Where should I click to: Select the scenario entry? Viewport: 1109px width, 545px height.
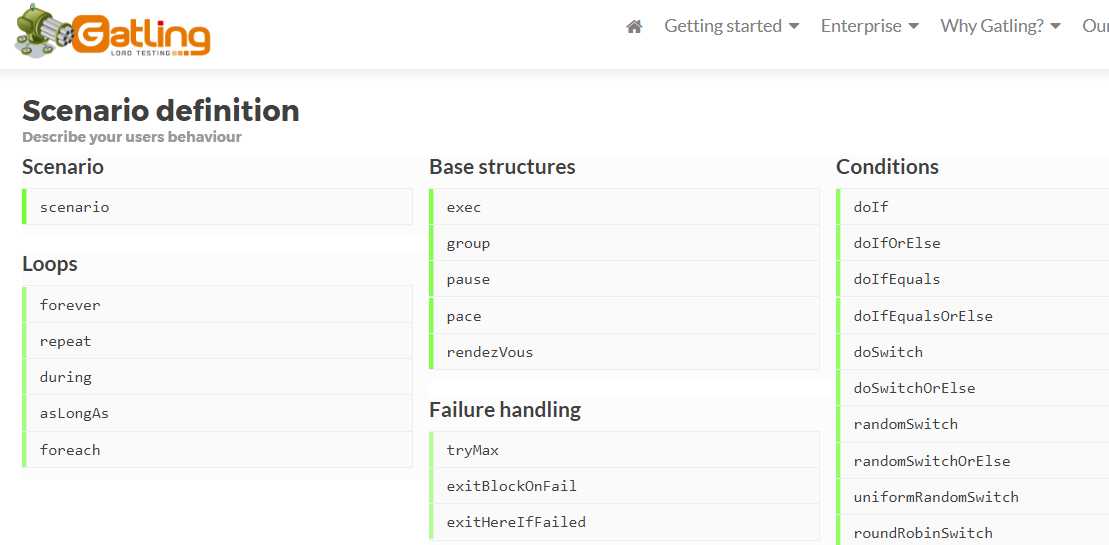(x=217, y=207)
